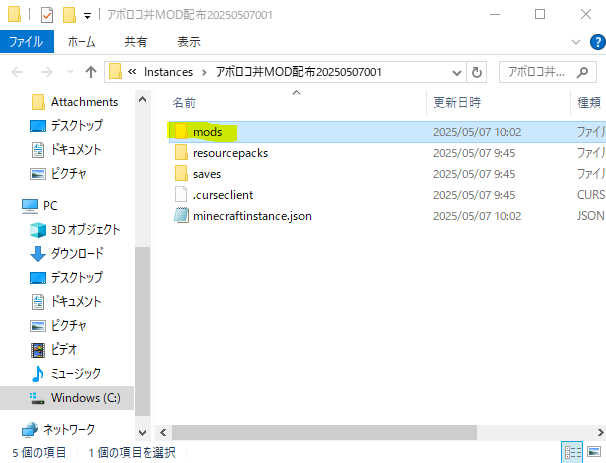Go forward with the forward arrow
This screenshot has width=606, height=463.
[47, 72]
